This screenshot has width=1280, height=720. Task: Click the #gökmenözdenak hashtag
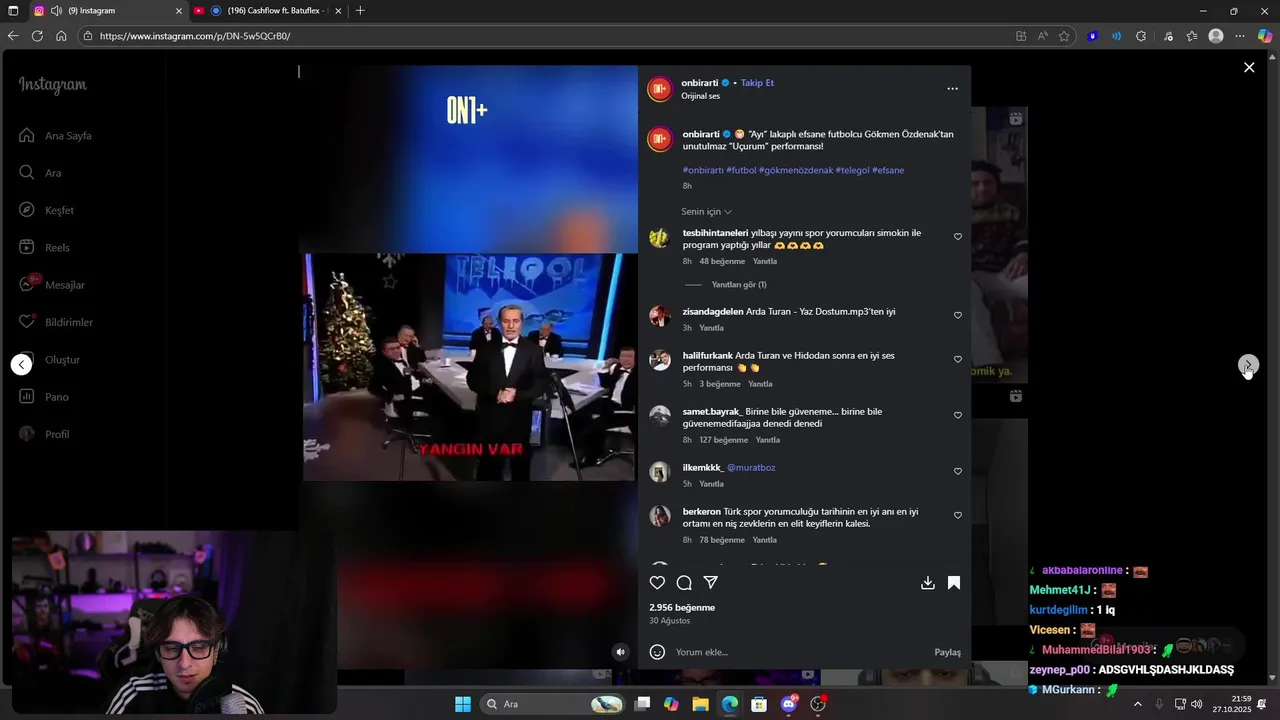pos(796,171)
